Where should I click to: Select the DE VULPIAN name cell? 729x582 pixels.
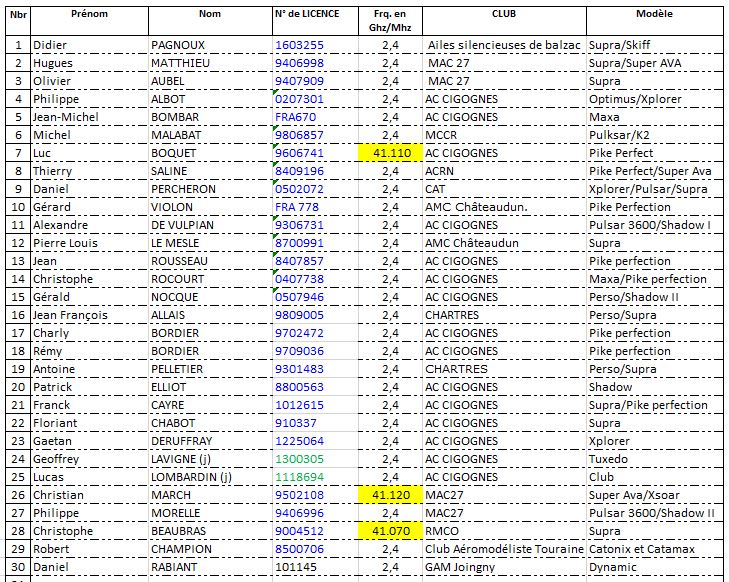coord(210,225)
